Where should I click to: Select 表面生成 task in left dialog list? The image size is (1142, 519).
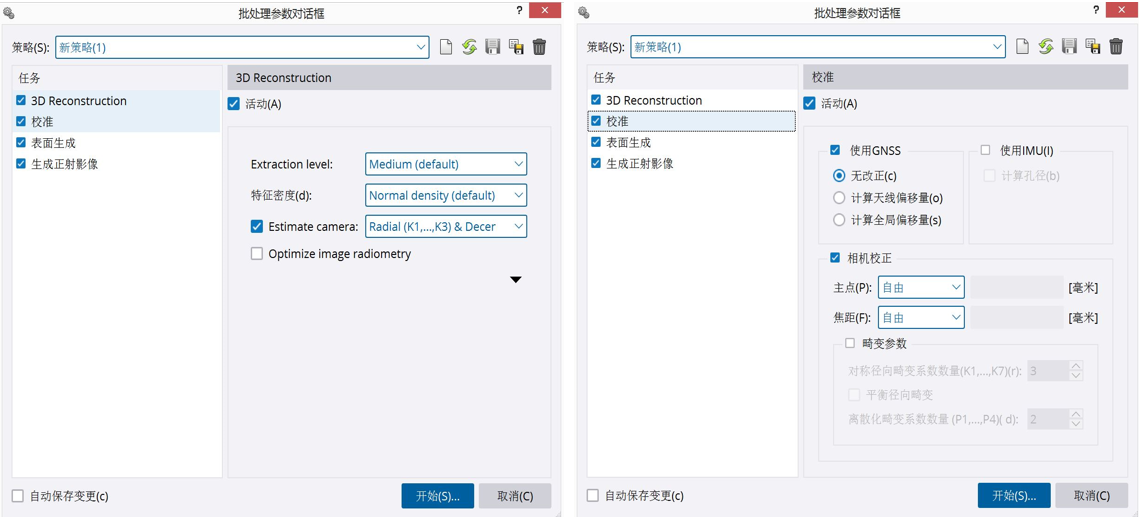pos(53,143)
